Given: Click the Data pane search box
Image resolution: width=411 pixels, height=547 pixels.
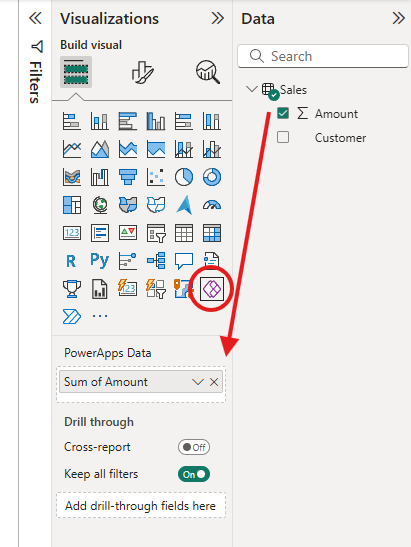Looking at the screenshot, I should 323,56.
